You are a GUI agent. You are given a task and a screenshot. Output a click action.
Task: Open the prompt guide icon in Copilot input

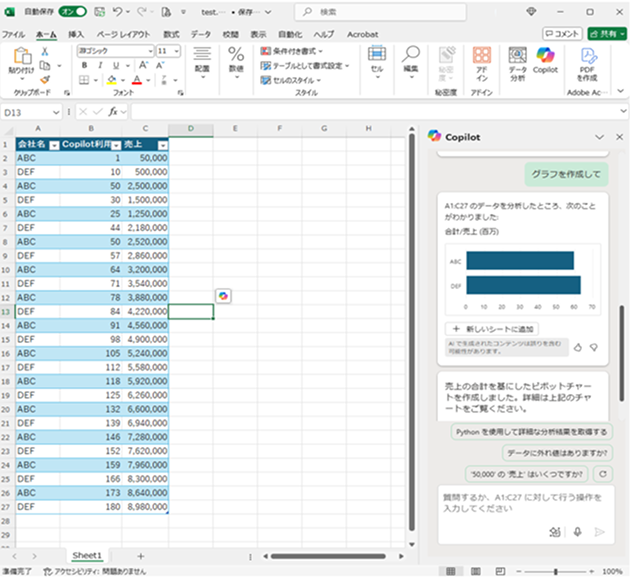tap(555, 532)
